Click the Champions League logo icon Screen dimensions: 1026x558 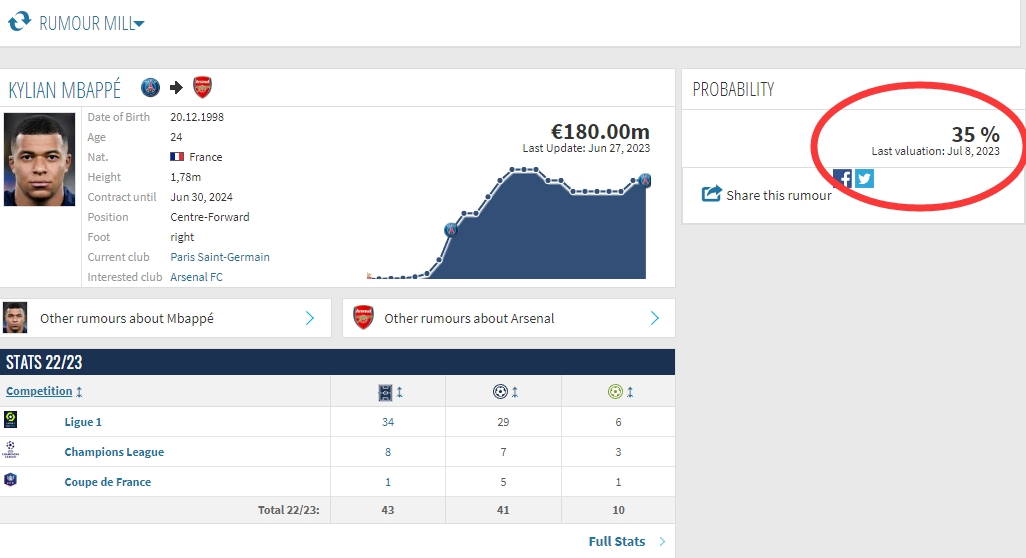10,449
